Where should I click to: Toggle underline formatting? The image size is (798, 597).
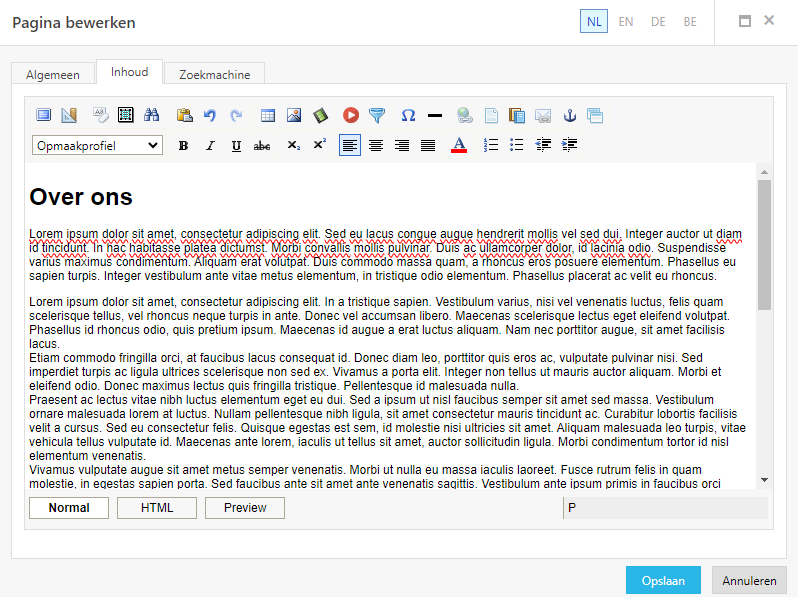(236, 146)
